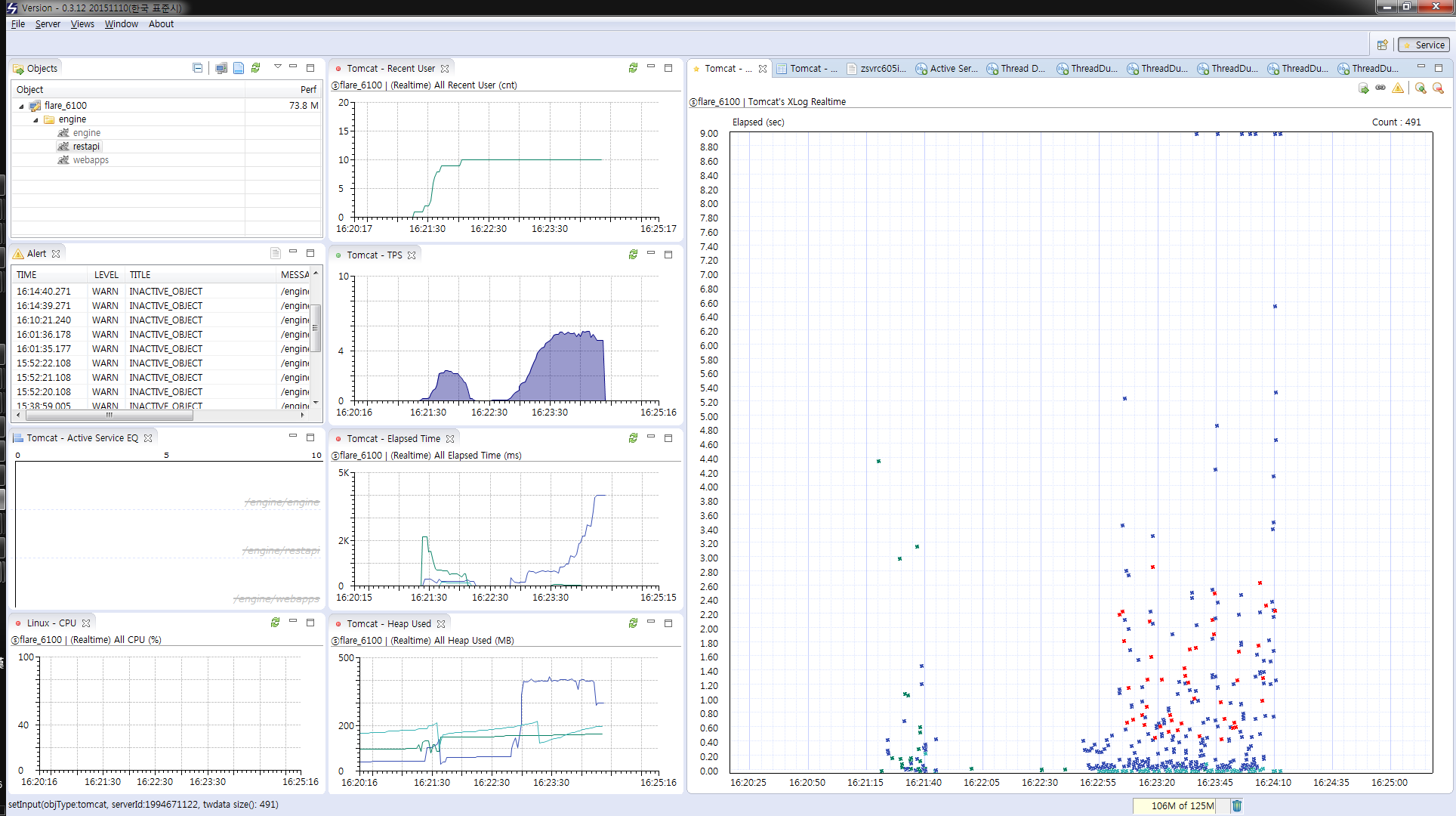
Task: Click the Alert list scroll down arrow
Action: 316,402
